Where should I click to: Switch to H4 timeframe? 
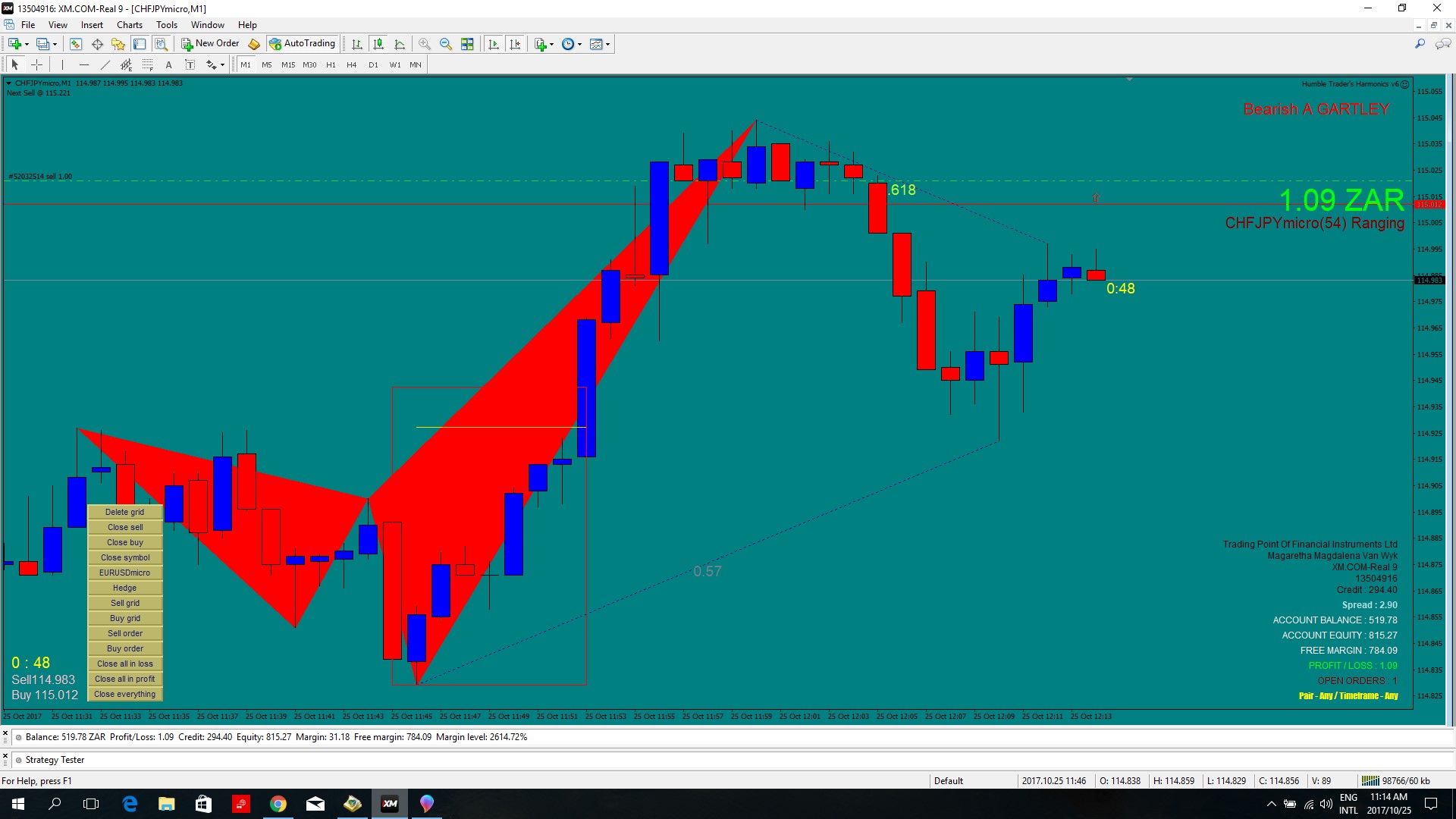[x=352, y=64]
